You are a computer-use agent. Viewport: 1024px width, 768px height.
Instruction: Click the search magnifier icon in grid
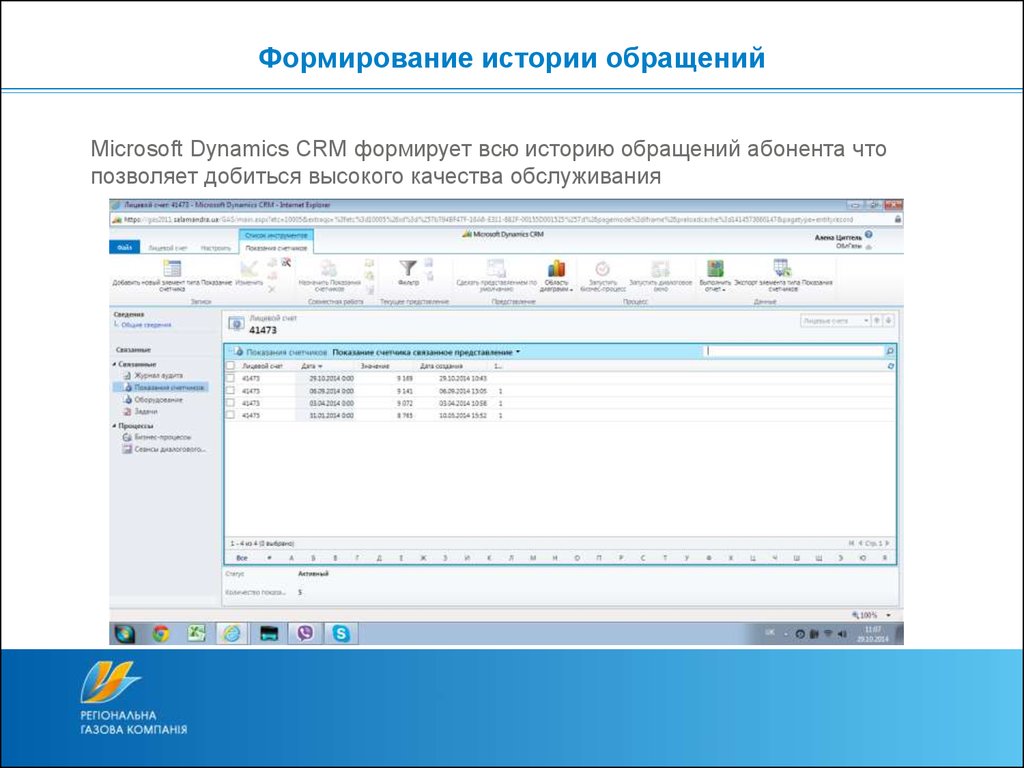coord(889,351)
